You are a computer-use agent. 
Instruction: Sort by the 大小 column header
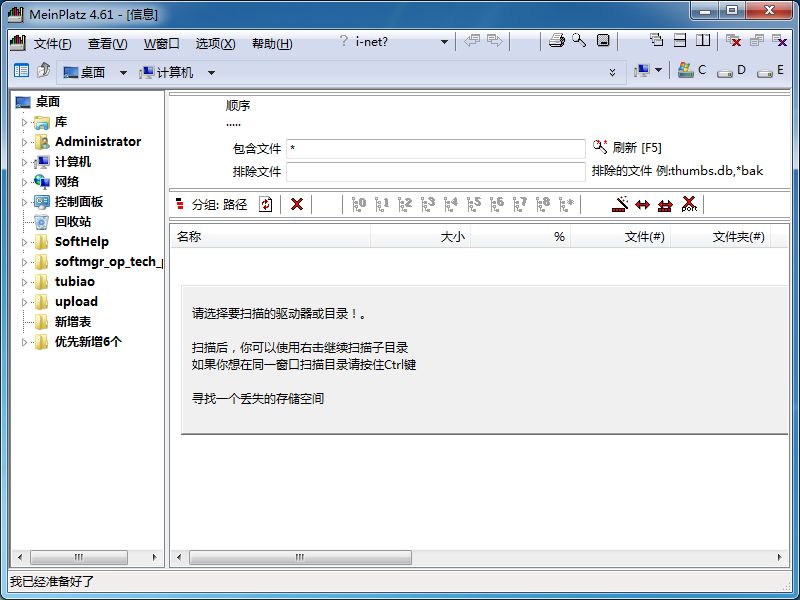pyautogui.click(x=420, y=237)
